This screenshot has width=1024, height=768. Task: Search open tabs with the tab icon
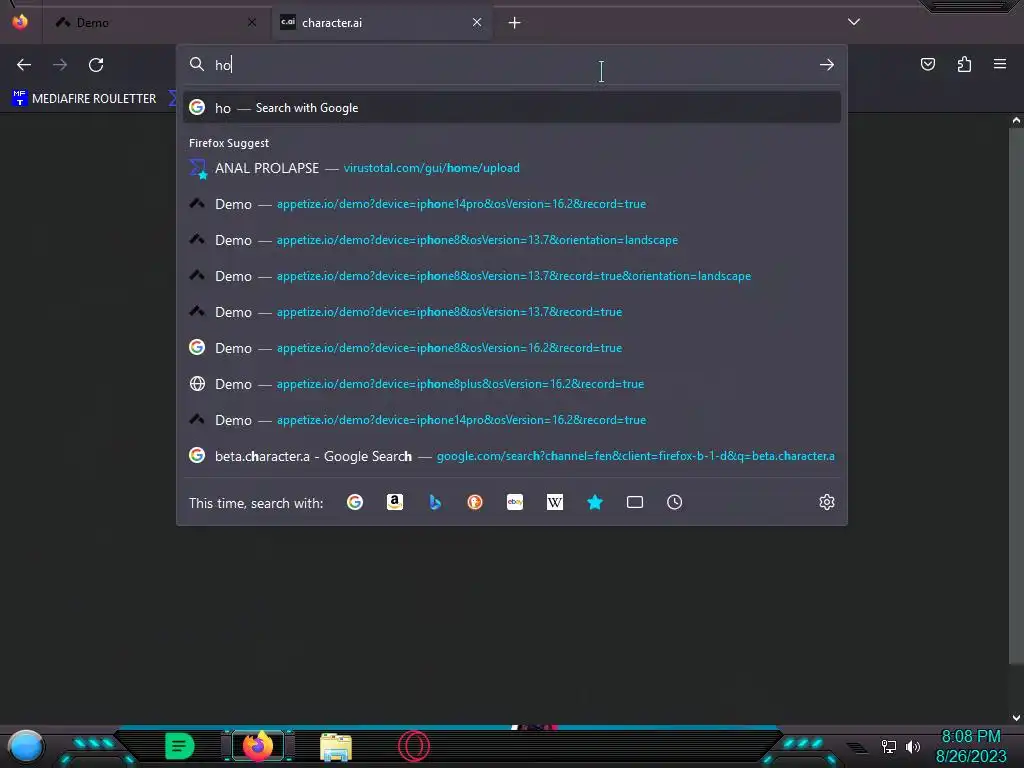pos(635,502)
